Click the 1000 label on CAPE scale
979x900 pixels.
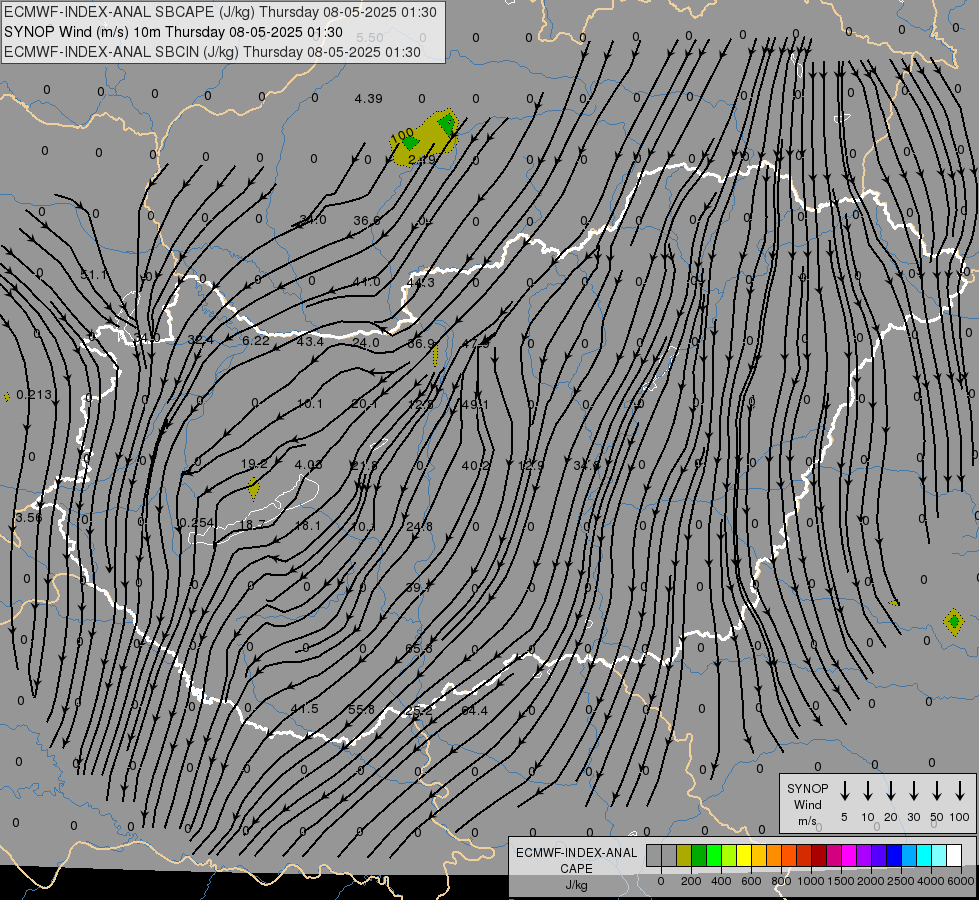click(x=810, y=881)
